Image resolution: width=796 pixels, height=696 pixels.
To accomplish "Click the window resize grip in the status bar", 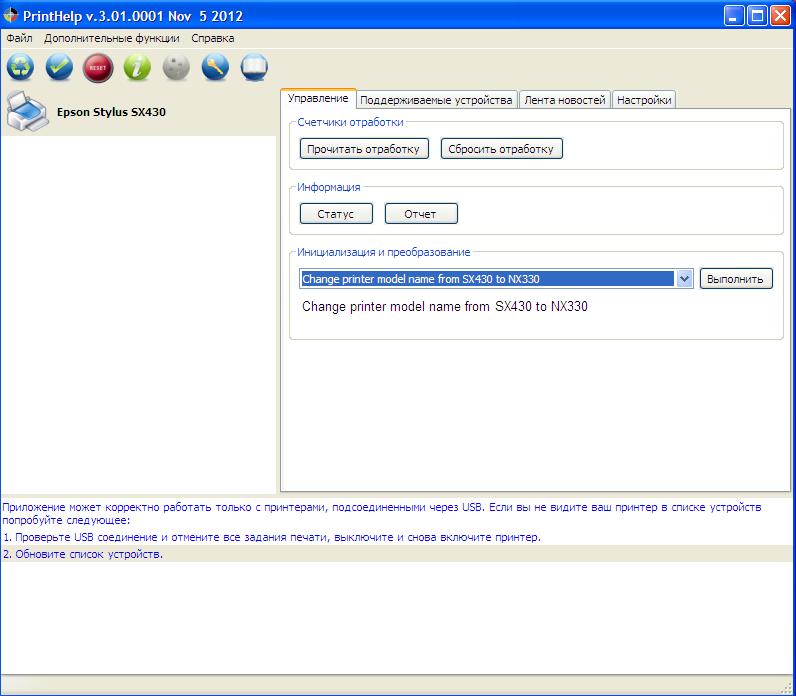I will [786, 687].
